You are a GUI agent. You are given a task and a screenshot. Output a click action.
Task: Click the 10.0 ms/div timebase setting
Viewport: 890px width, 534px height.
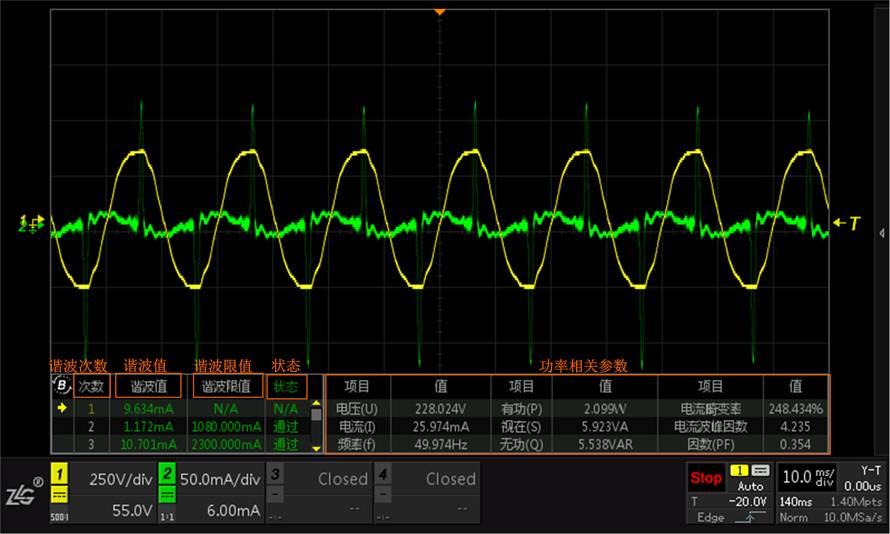pyautogui.click(x=808, y=477)
